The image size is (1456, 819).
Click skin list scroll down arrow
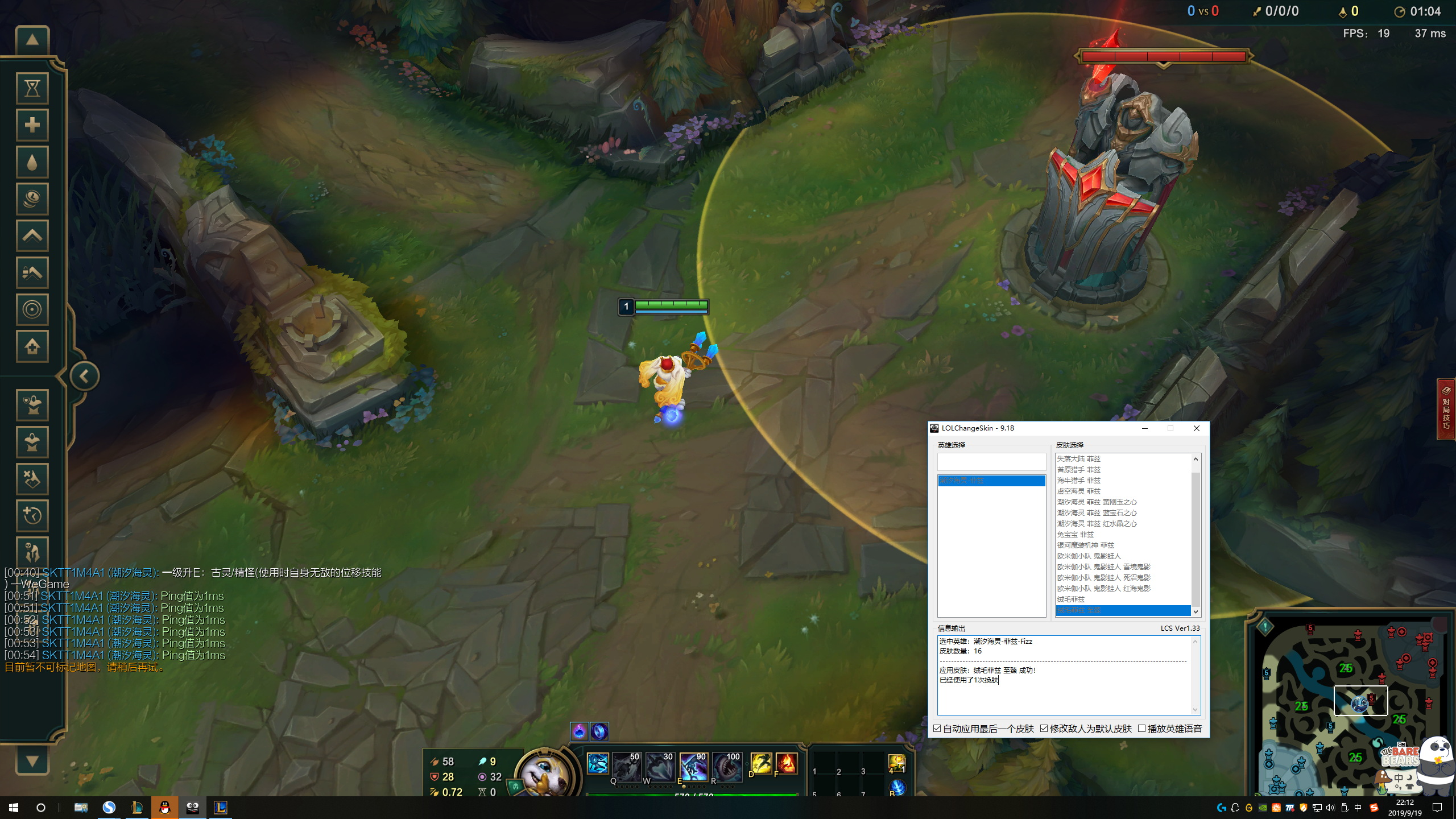click(1196, 611)
